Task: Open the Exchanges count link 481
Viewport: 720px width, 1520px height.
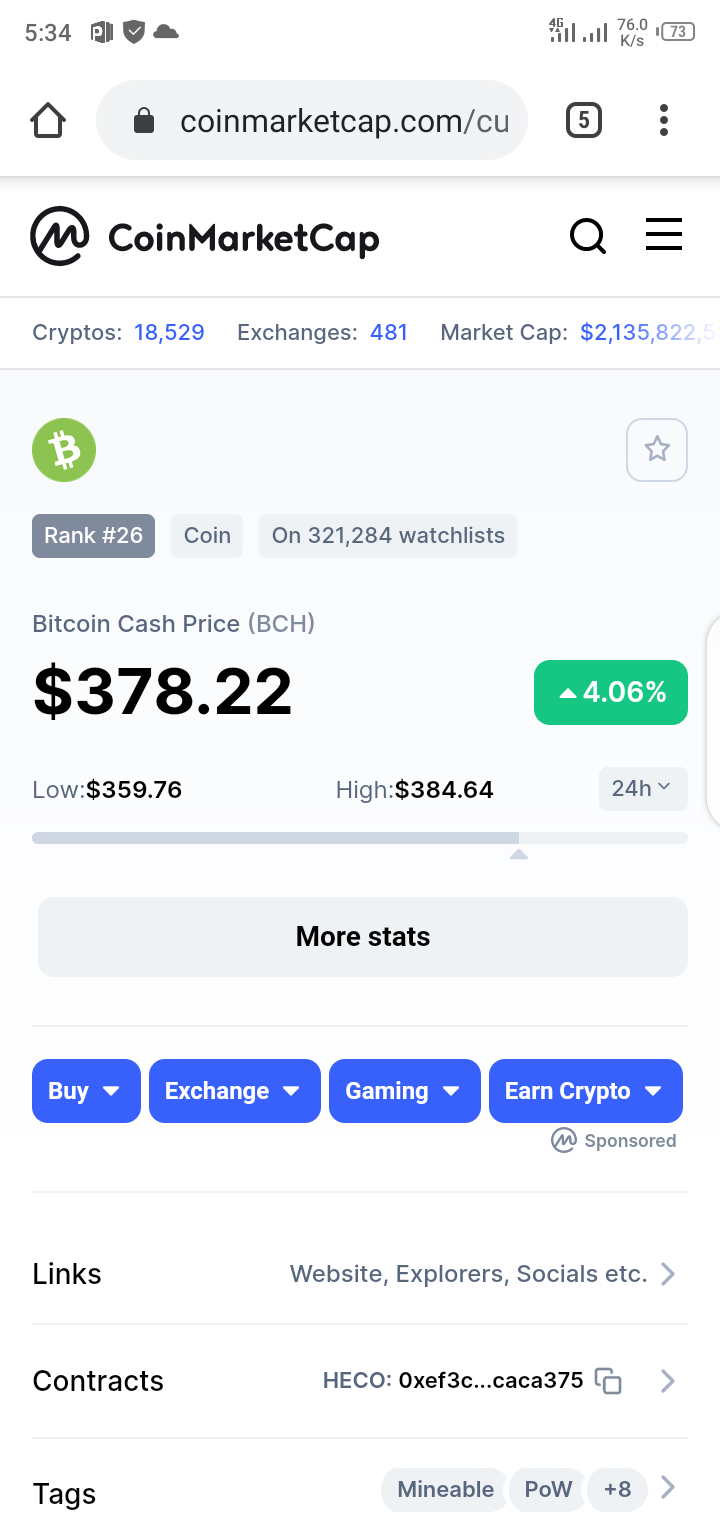Action: click(389, 333)
